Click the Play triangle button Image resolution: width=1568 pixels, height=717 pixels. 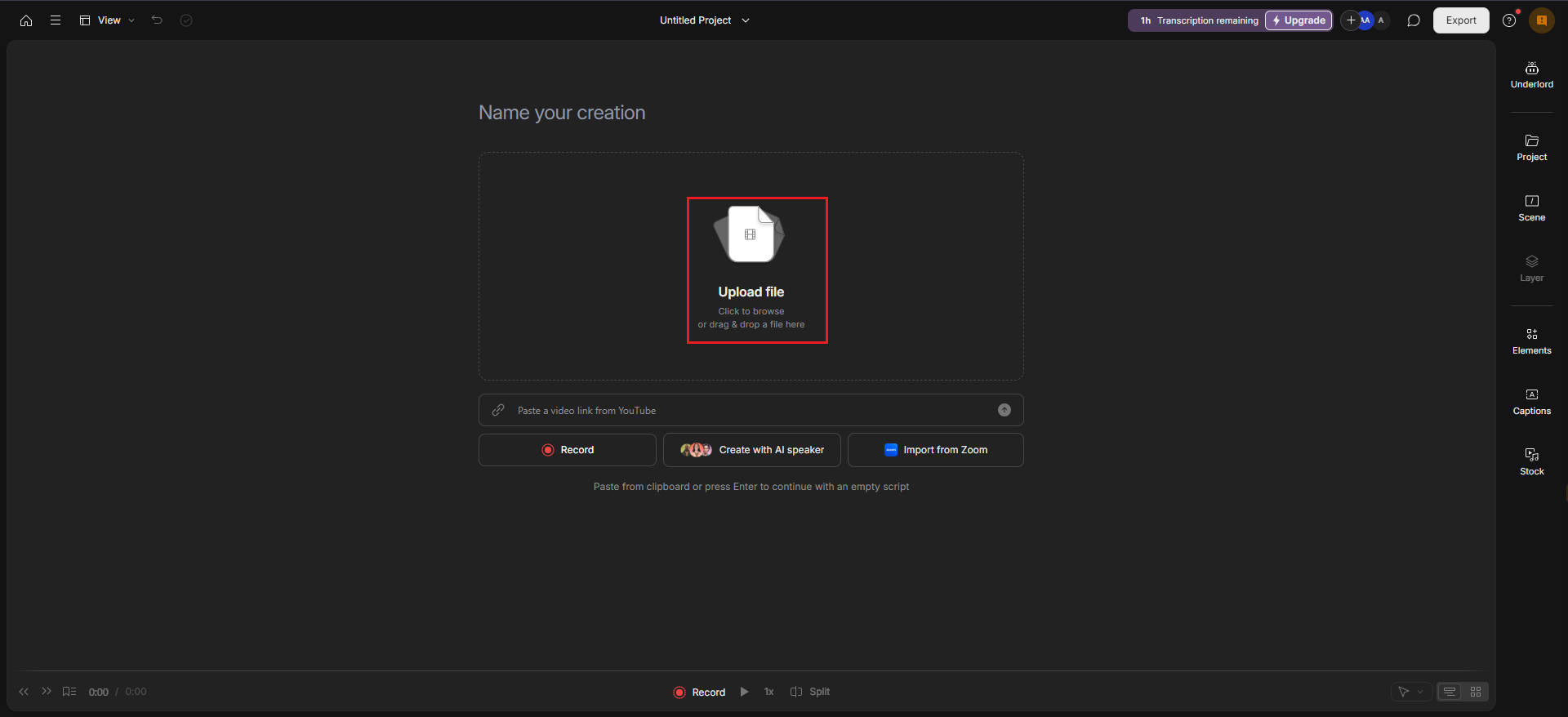point(744,692)
